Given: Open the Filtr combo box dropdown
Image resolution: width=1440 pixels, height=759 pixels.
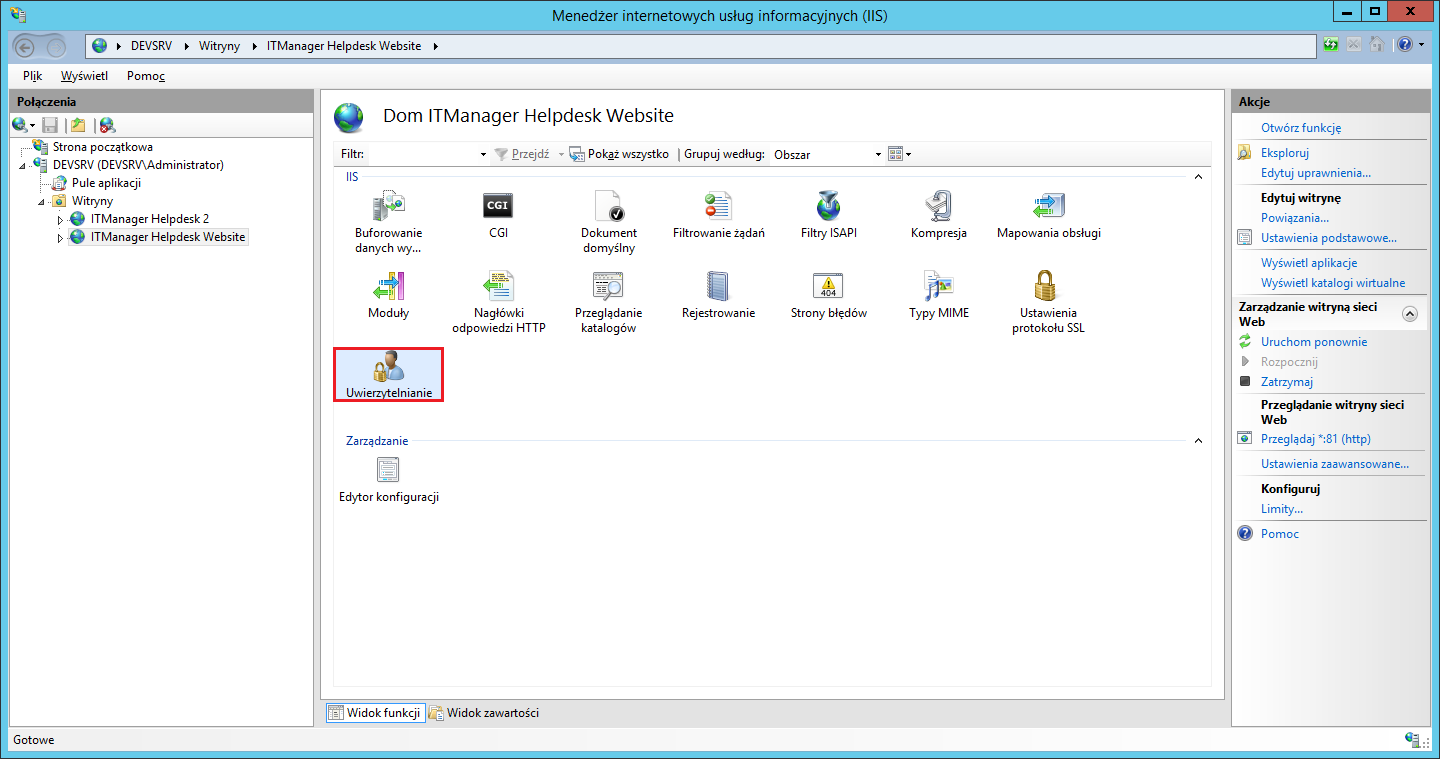Looking at the screenshot, I should click(483, 154).
